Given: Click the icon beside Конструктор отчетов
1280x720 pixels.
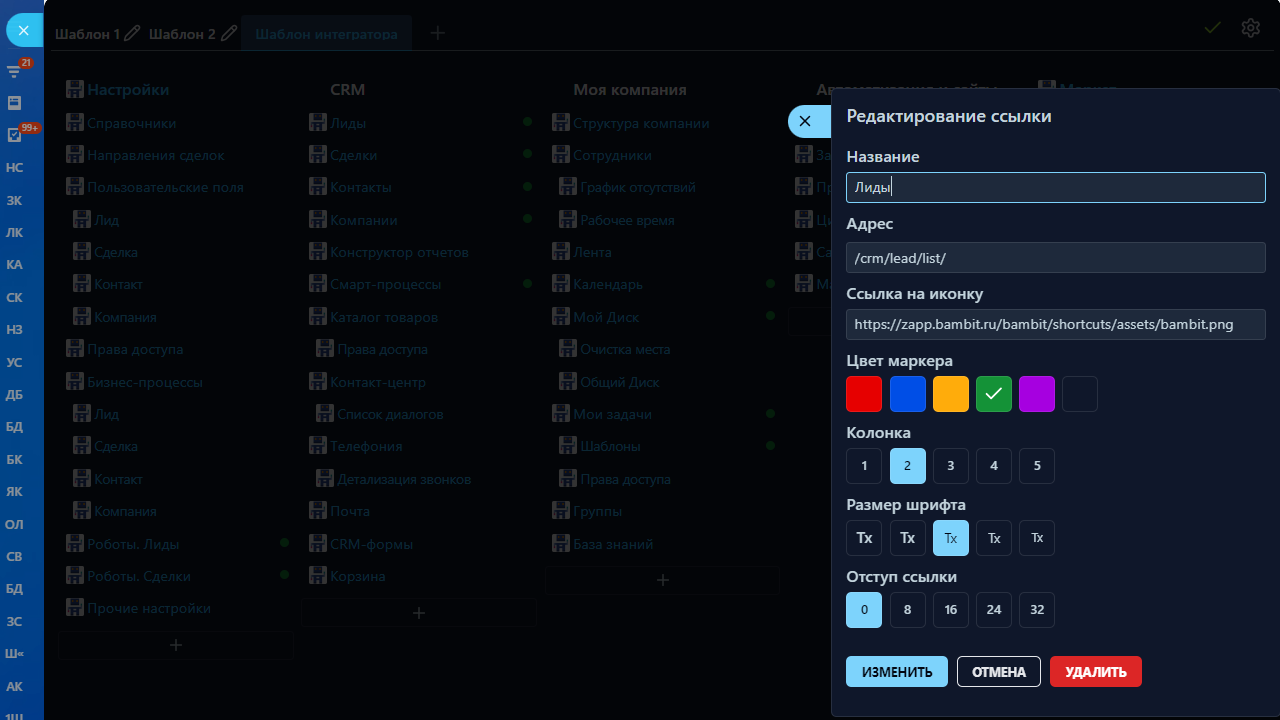Looking at the screenshot, I should (318, 252).
